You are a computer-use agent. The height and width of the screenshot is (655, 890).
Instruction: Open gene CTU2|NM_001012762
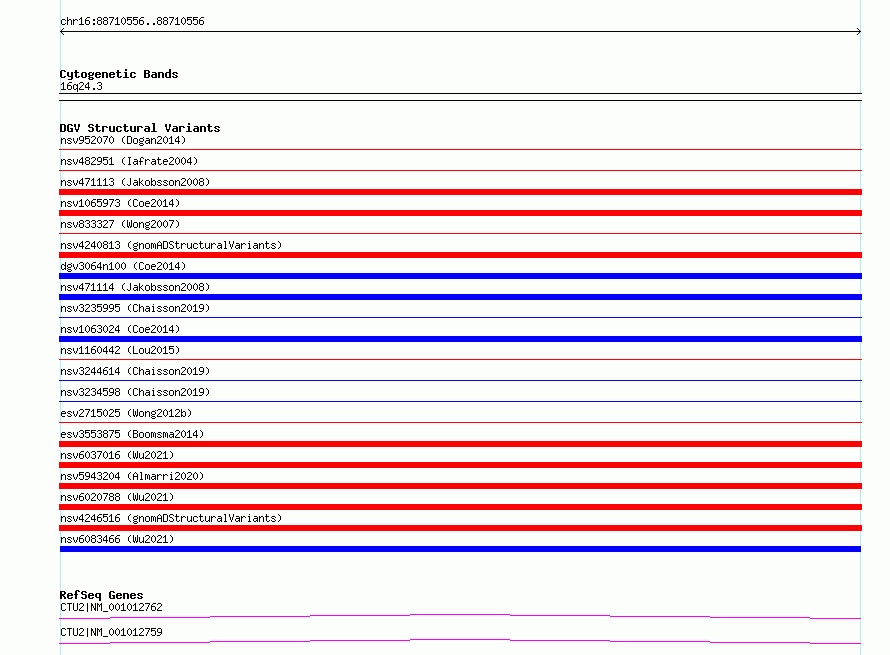pos(111,607)
